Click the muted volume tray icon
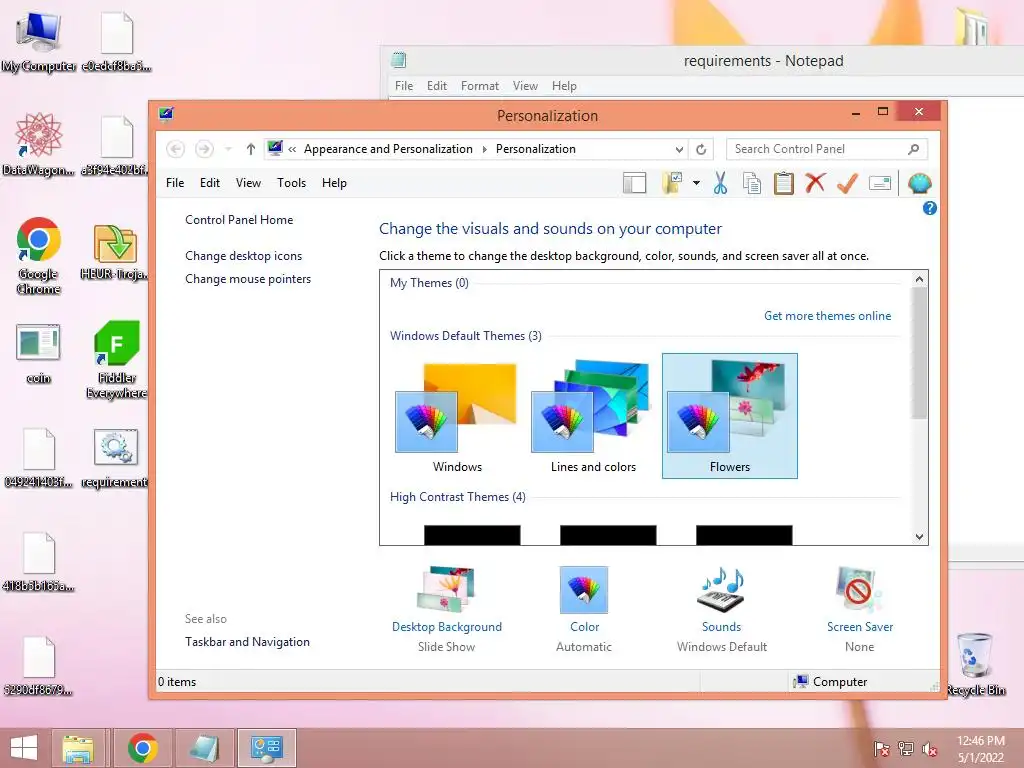 [929, 749]
